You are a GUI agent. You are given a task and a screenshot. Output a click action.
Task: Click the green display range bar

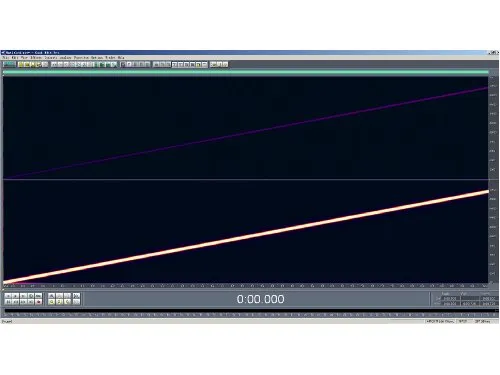(x=246, y=72)
